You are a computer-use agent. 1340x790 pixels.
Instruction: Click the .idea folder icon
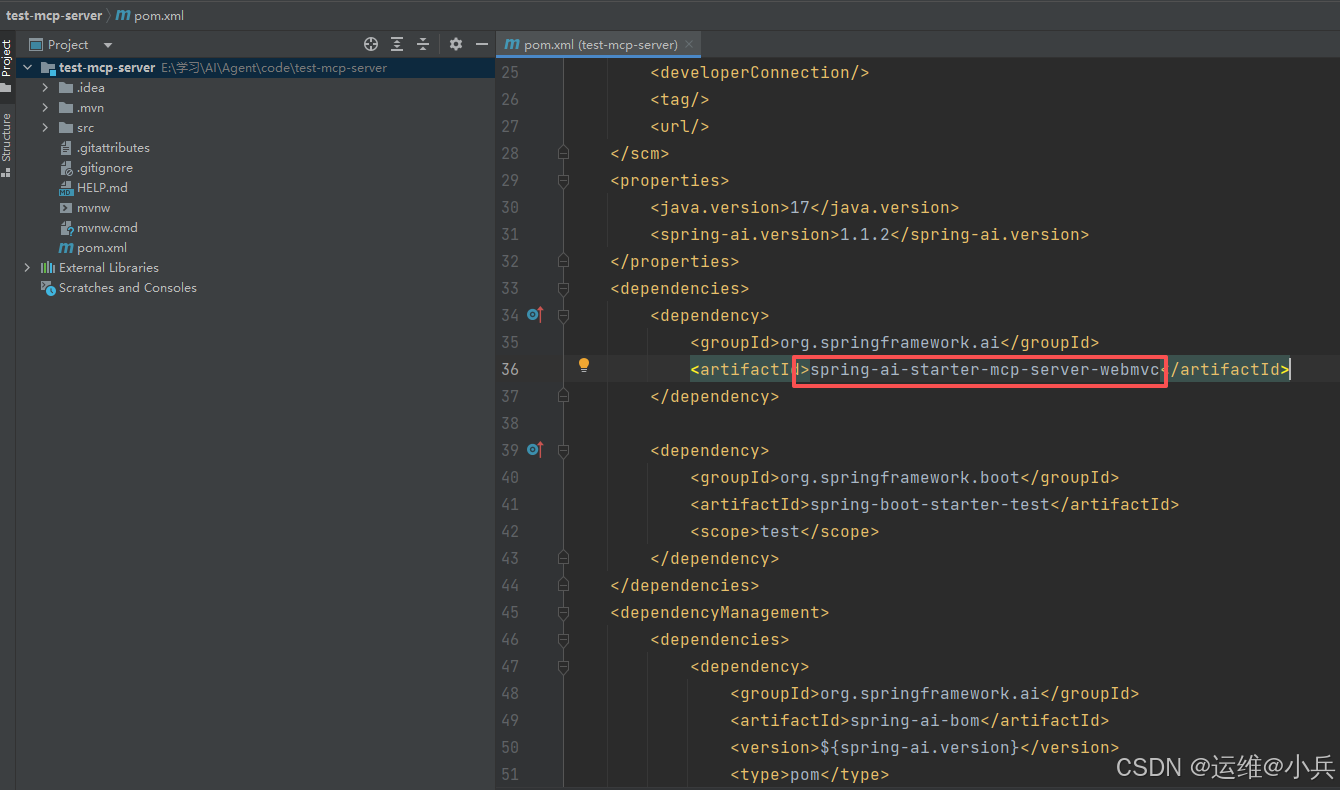click(66, 88)
